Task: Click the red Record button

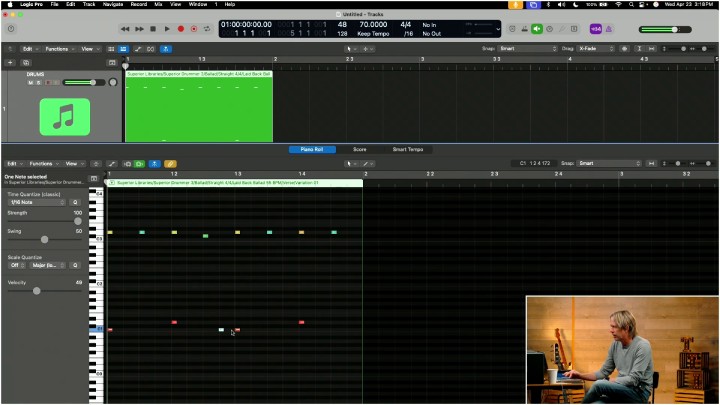Action: (x=181, y=29)
